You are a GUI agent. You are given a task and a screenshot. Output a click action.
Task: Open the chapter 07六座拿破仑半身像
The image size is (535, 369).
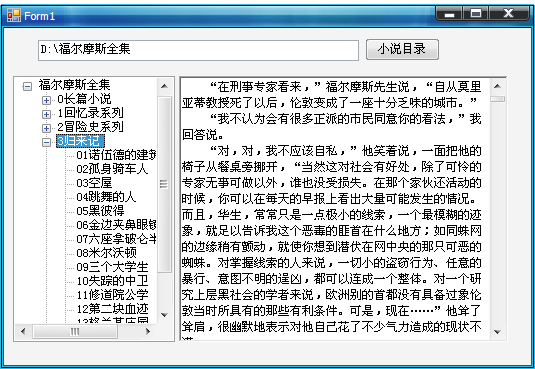click(x=116, y=239)
